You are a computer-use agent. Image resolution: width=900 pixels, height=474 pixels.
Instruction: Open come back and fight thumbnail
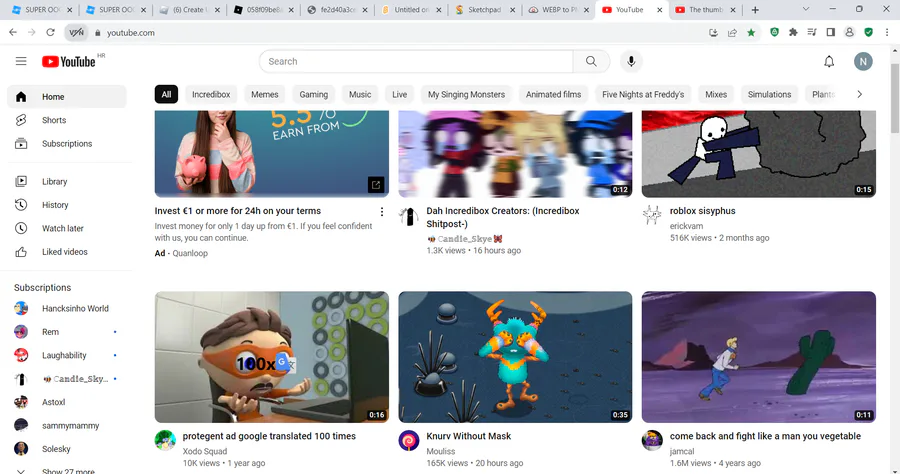[x=759, y=357]
